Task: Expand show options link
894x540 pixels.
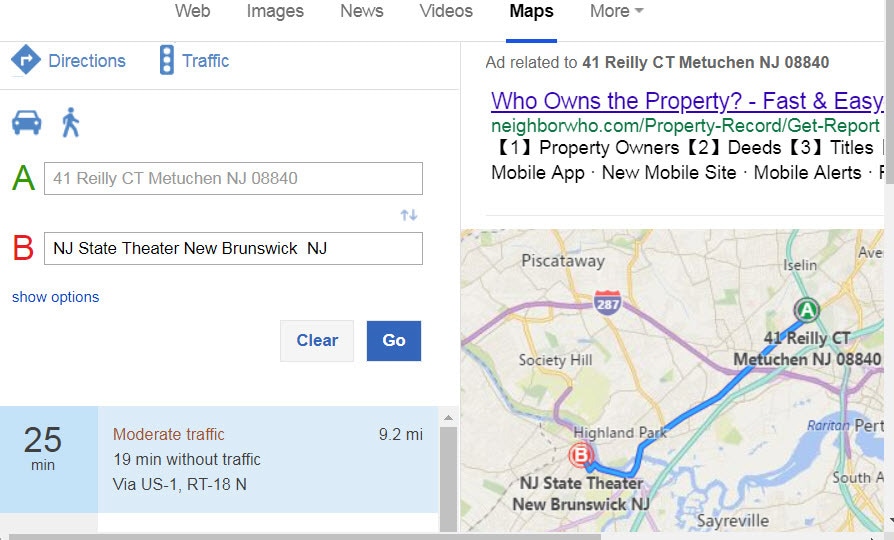Action: (55, 297)
